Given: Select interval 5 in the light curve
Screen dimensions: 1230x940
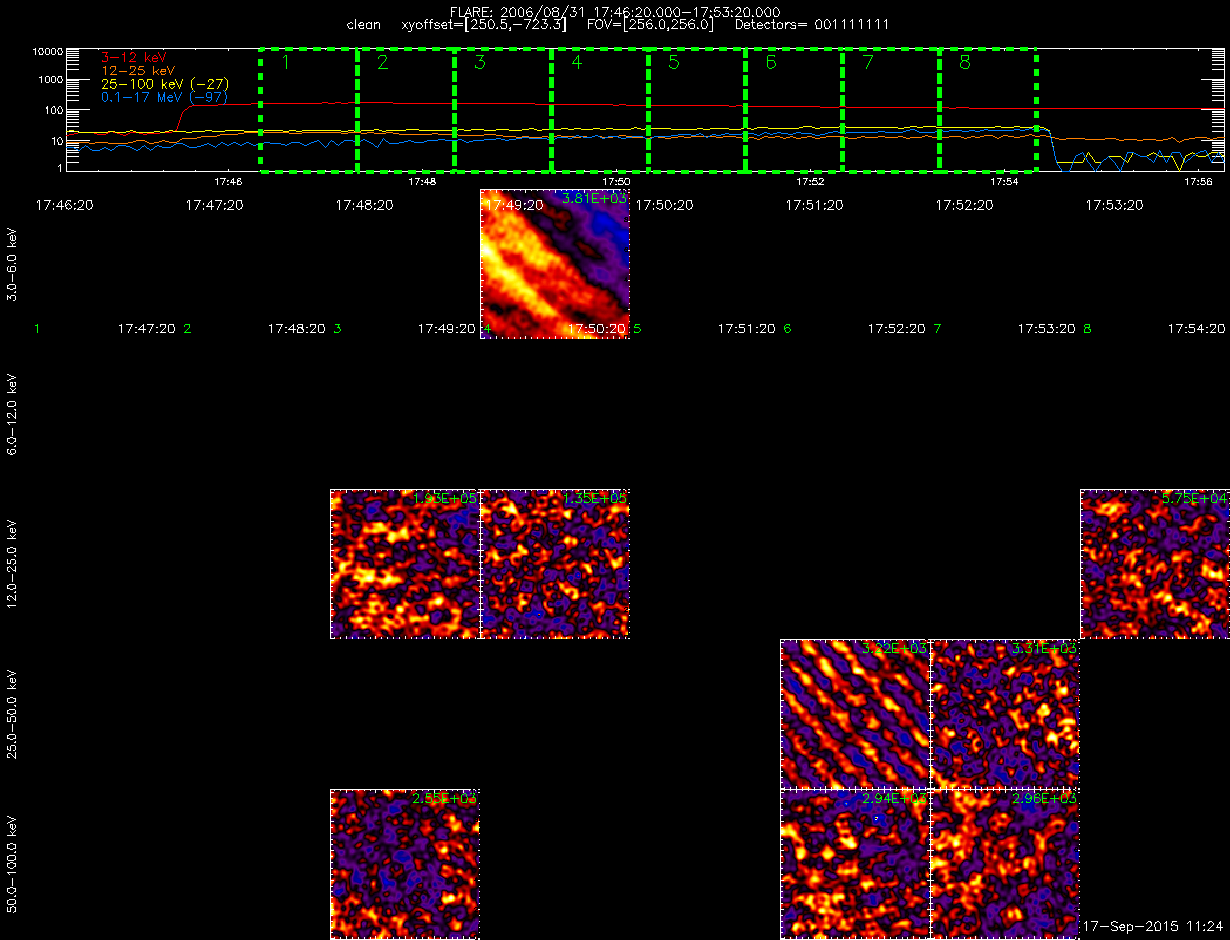Looking at the screenshot, I should 697,110.
